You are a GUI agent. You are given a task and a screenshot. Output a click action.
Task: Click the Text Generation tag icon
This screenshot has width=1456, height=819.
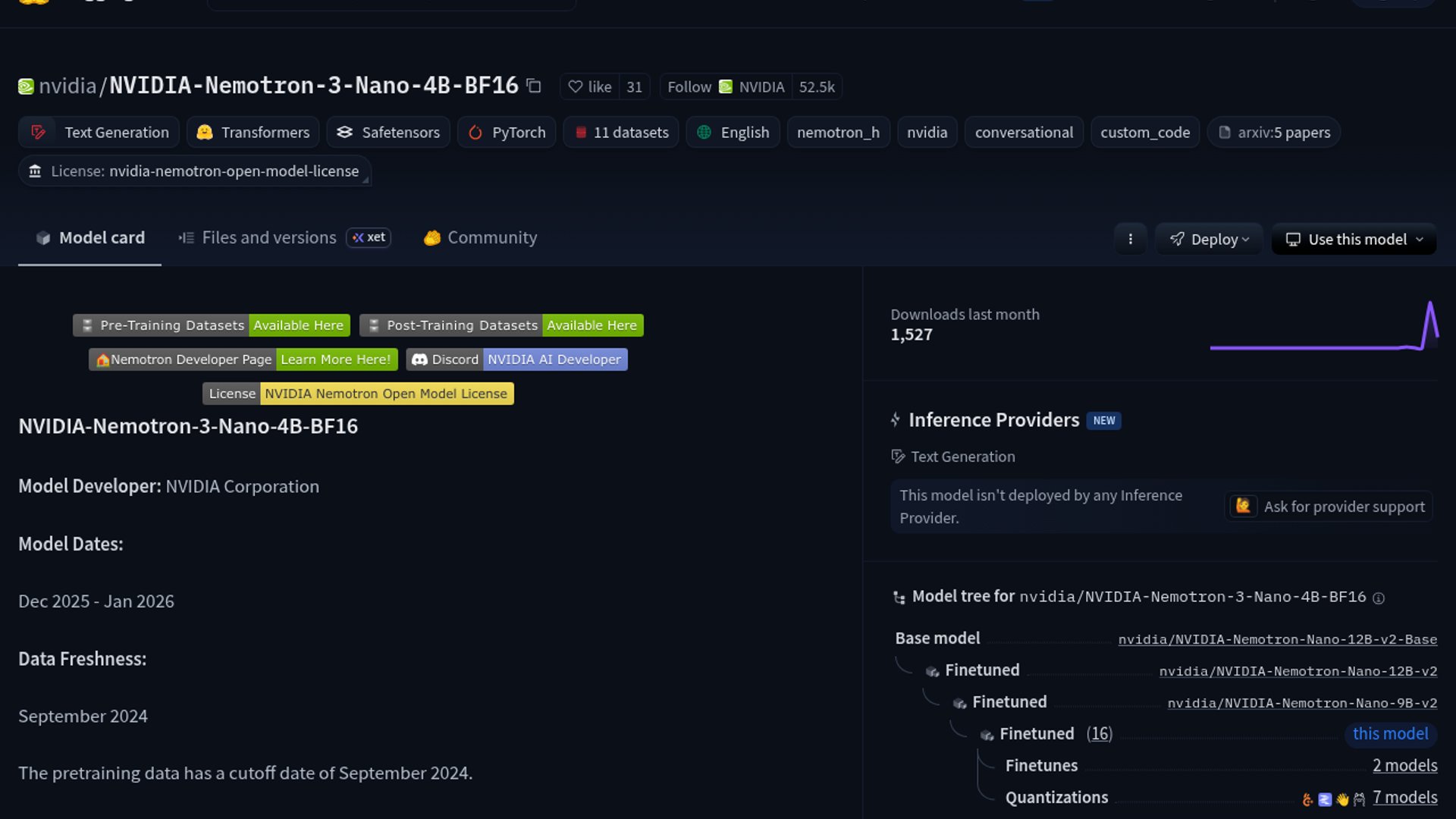click(x=38, y=133)
